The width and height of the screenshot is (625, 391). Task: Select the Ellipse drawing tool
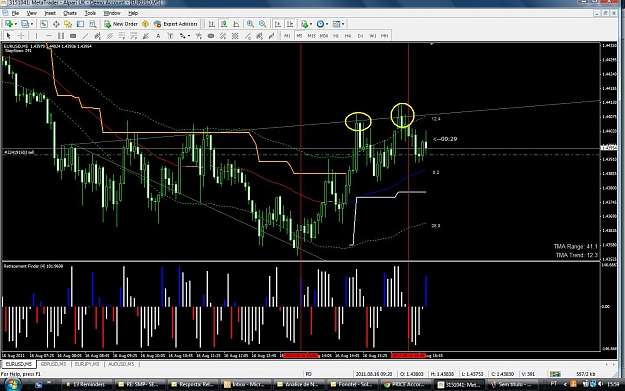click(x=211, y=36)
